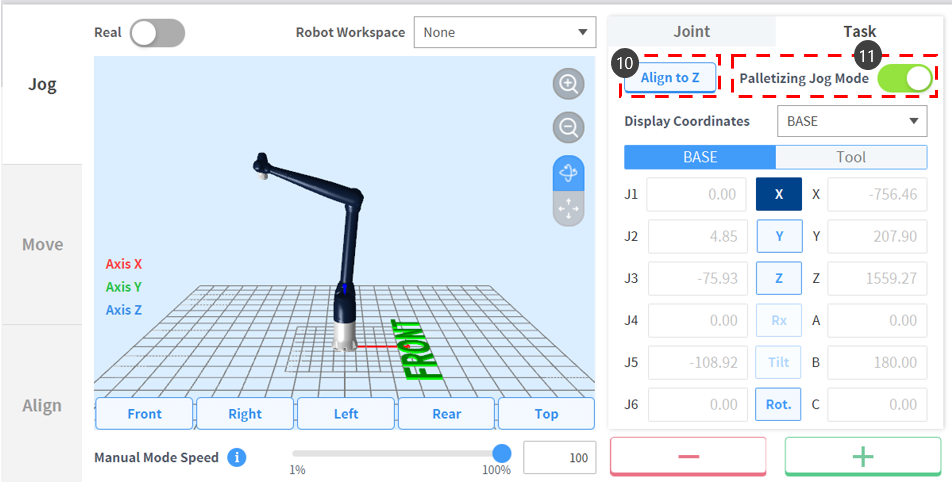Open the Align side tab
952x482 pixels.
coord(43,405)
